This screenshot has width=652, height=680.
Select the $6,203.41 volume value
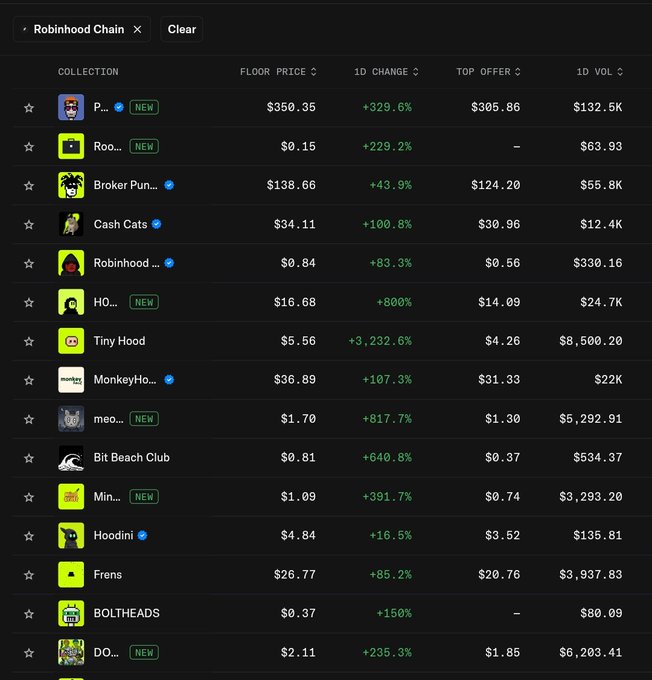[x=590, y=652]
